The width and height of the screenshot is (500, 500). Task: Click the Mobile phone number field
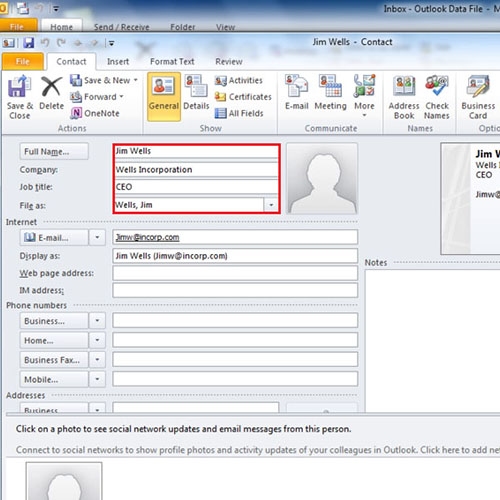coord(235,379)
